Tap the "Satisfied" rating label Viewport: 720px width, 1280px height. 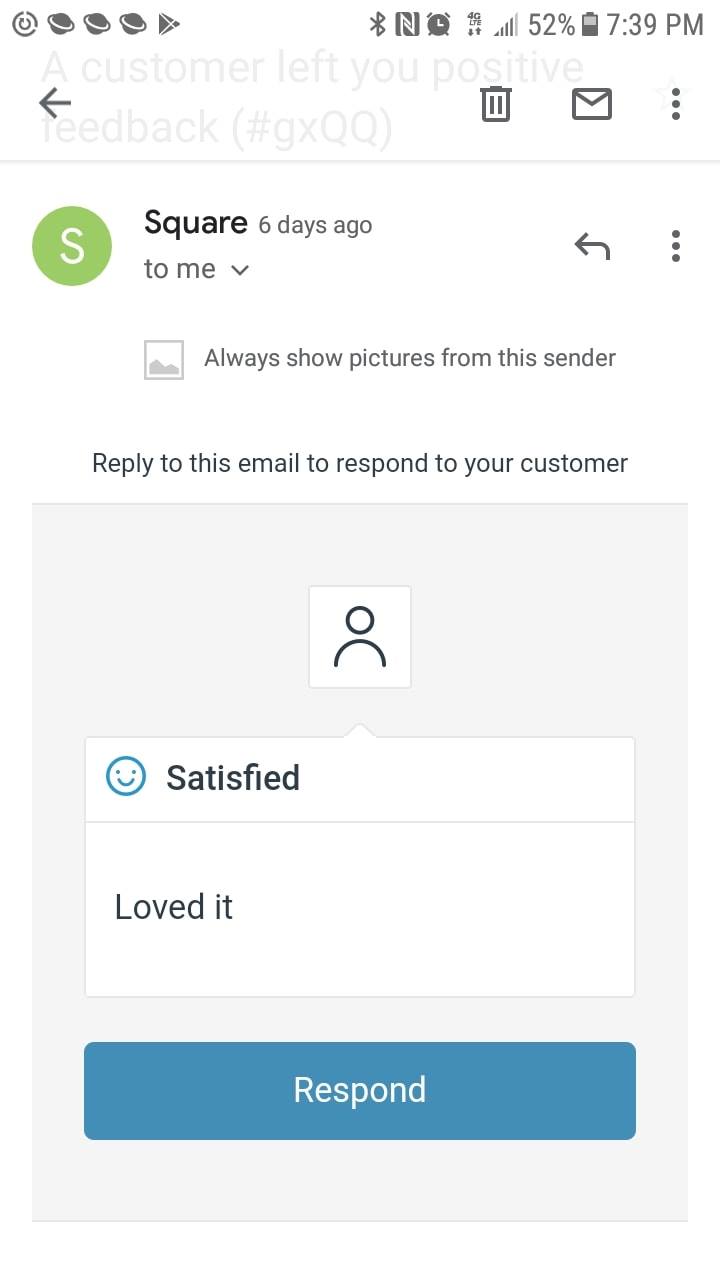click(233, 778)
